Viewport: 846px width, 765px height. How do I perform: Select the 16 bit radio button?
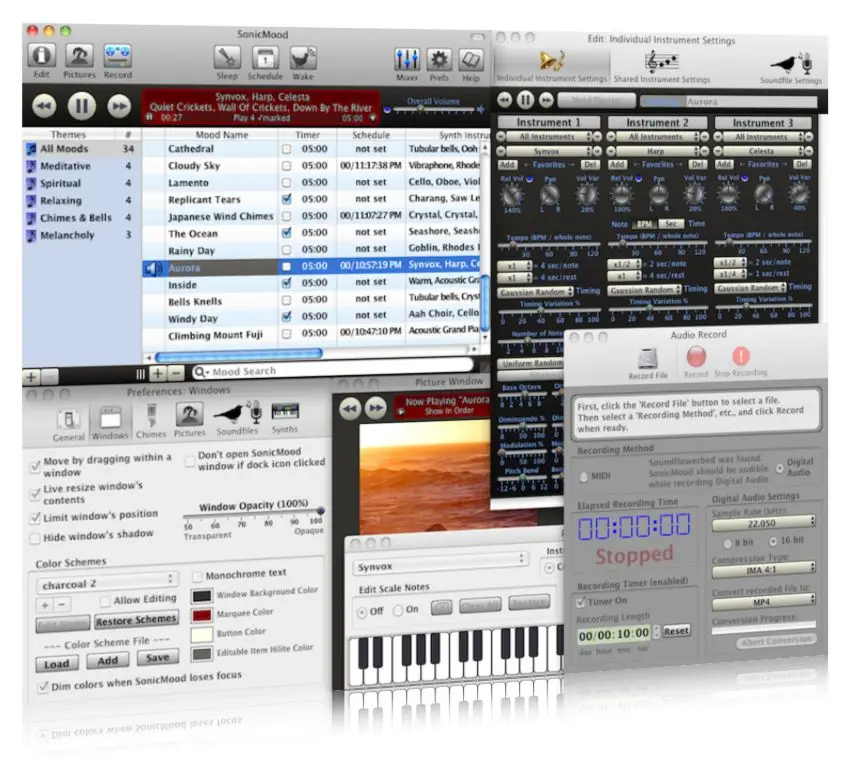774,541
